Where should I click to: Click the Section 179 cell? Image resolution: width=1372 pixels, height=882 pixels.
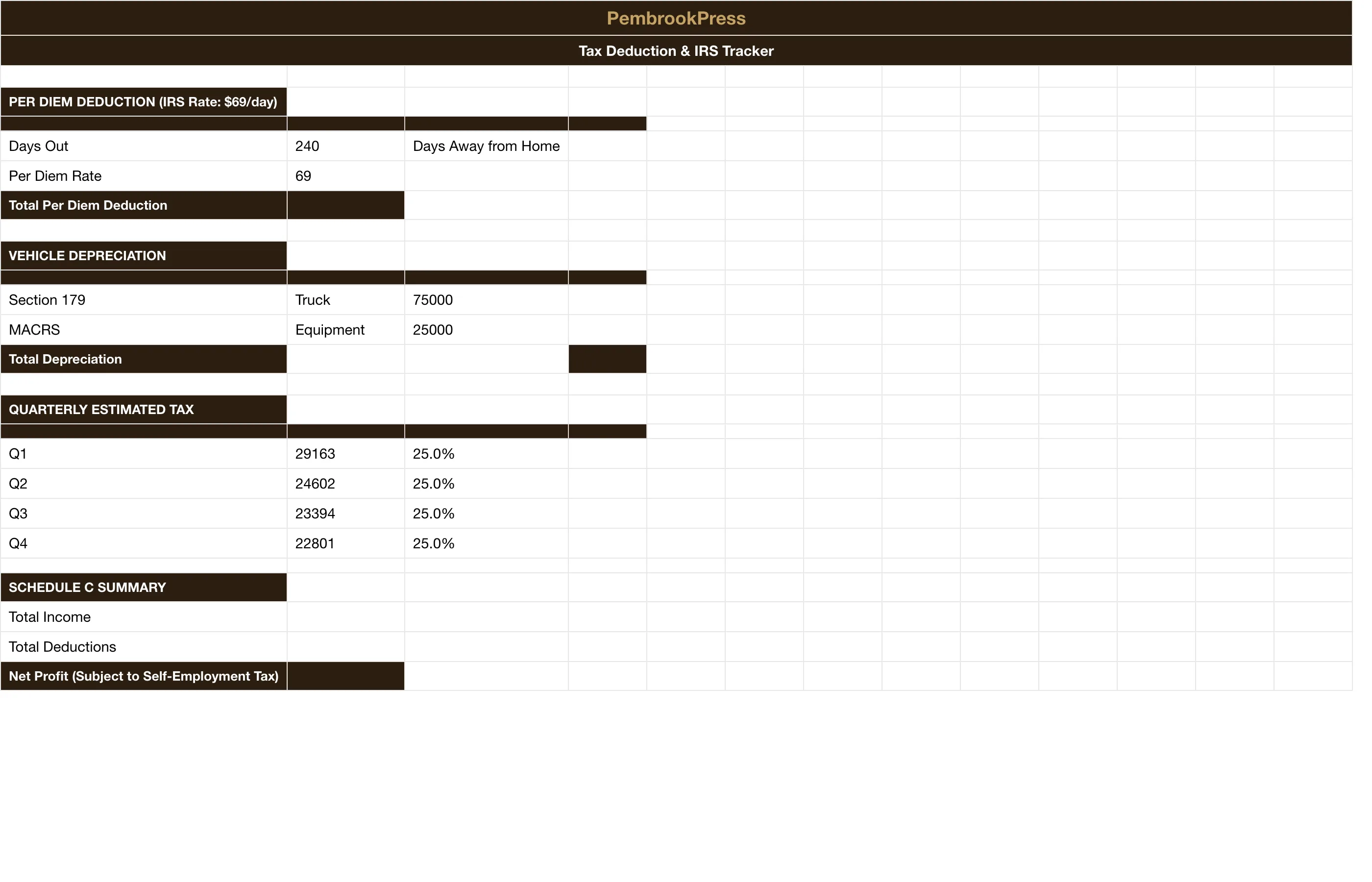click(x=144, y=299)
